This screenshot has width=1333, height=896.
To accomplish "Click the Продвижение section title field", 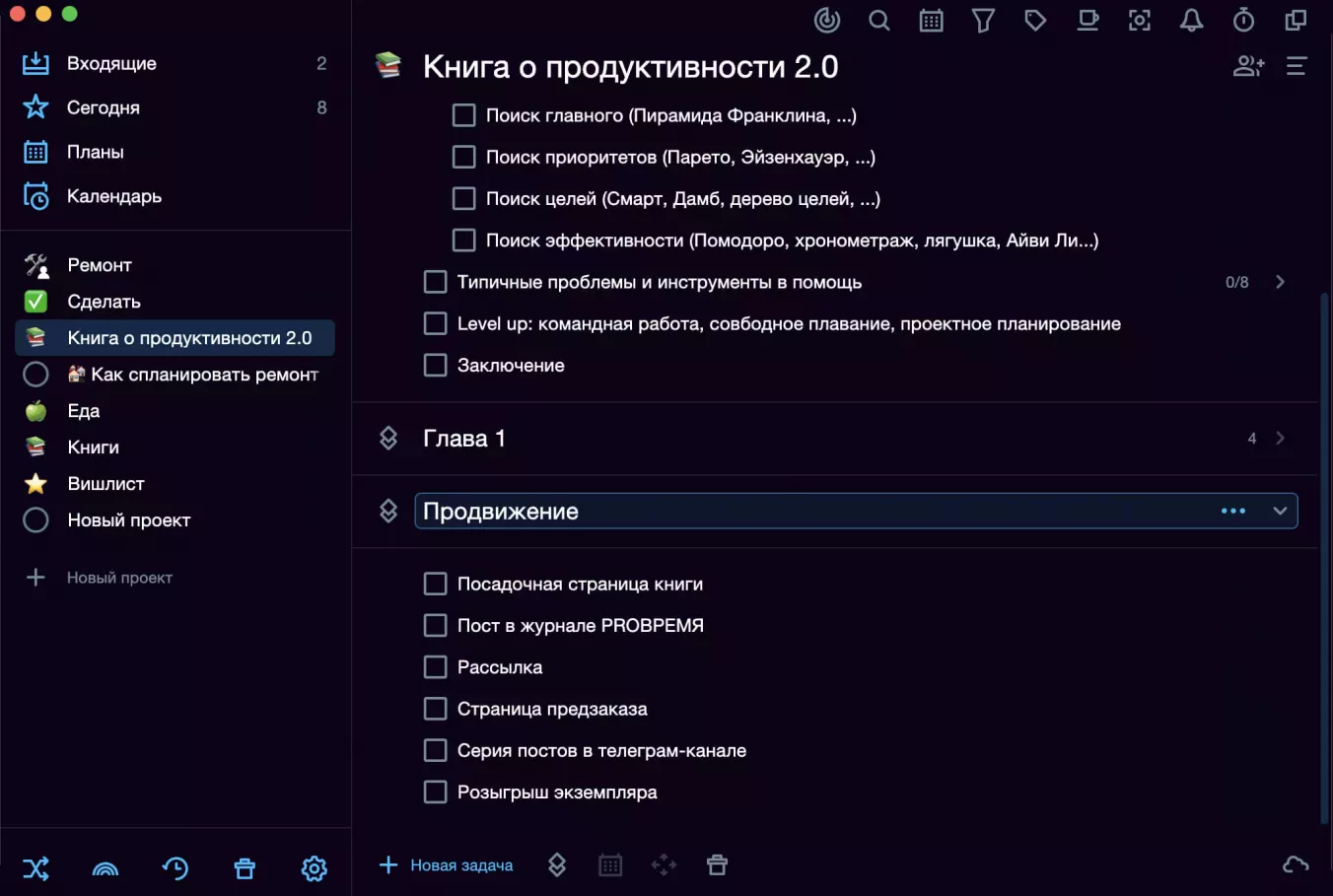I will click(856, 511).
